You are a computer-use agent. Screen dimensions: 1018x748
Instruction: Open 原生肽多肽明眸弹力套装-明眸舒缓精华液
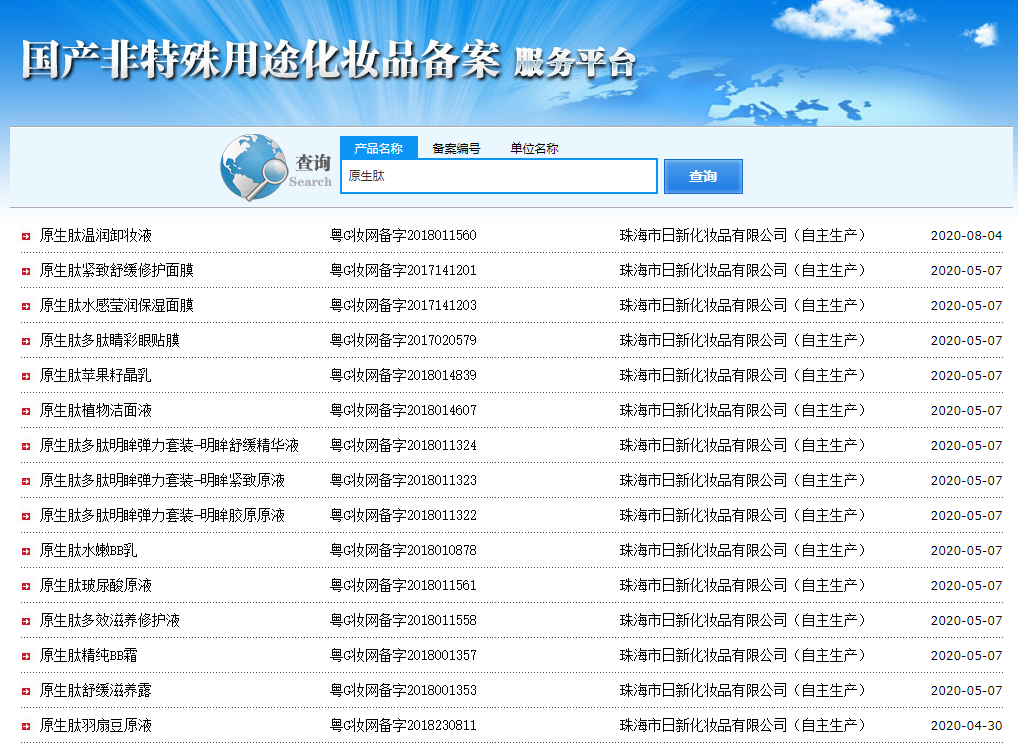click(x=169, y=445)
